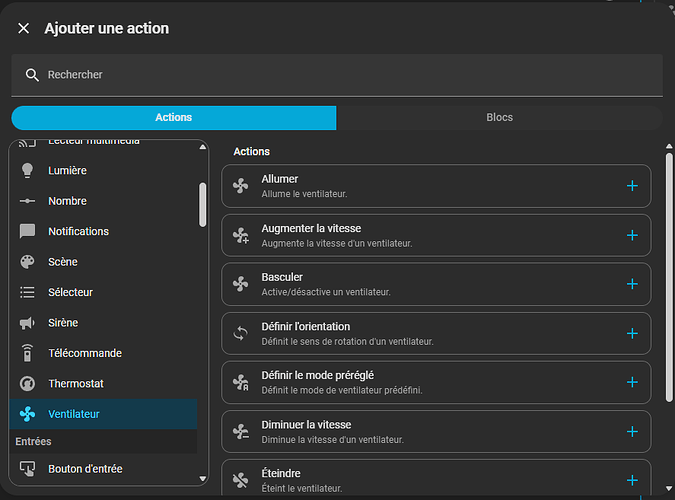
Task: Select the Lumière lightbulb icon
Action: pyautogui.click(x=28, y=171)
